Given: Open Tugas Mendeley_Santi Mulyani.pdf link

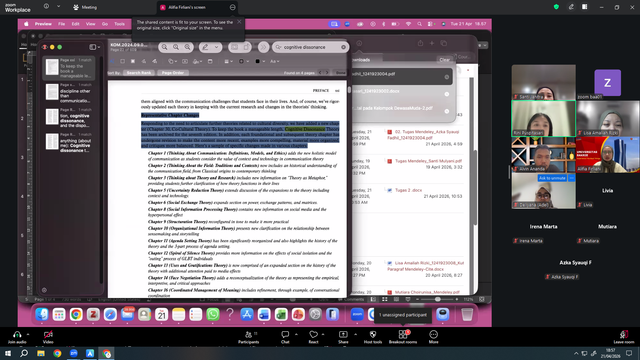Looking at the screenshot, I should coord(428,161).
